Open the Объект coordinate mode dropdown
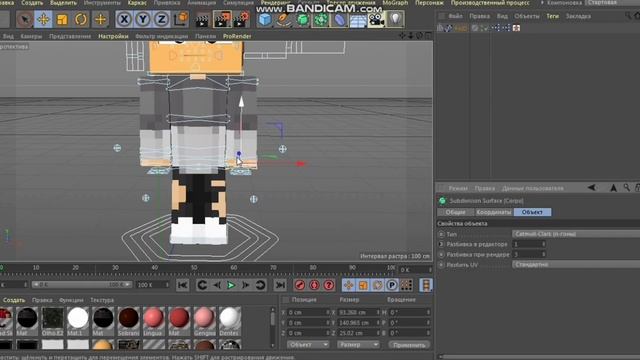The width and height of the screenshot is (640, 360). coord(308,344)
